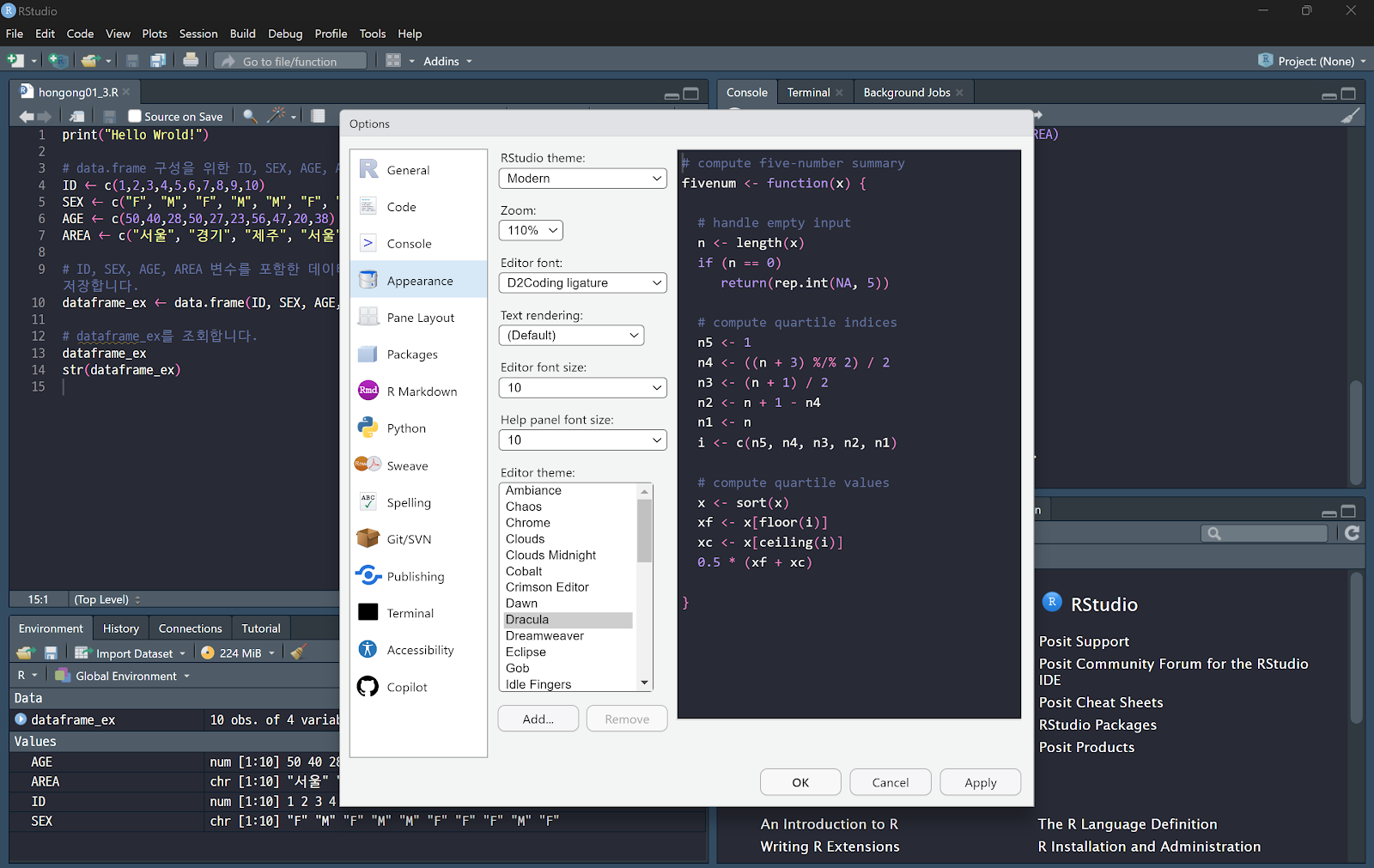The width and height of the screenshot is (1374, 868).
Task: Click the Save All icon in main toolbar
Action: click(x=158, y=60)
